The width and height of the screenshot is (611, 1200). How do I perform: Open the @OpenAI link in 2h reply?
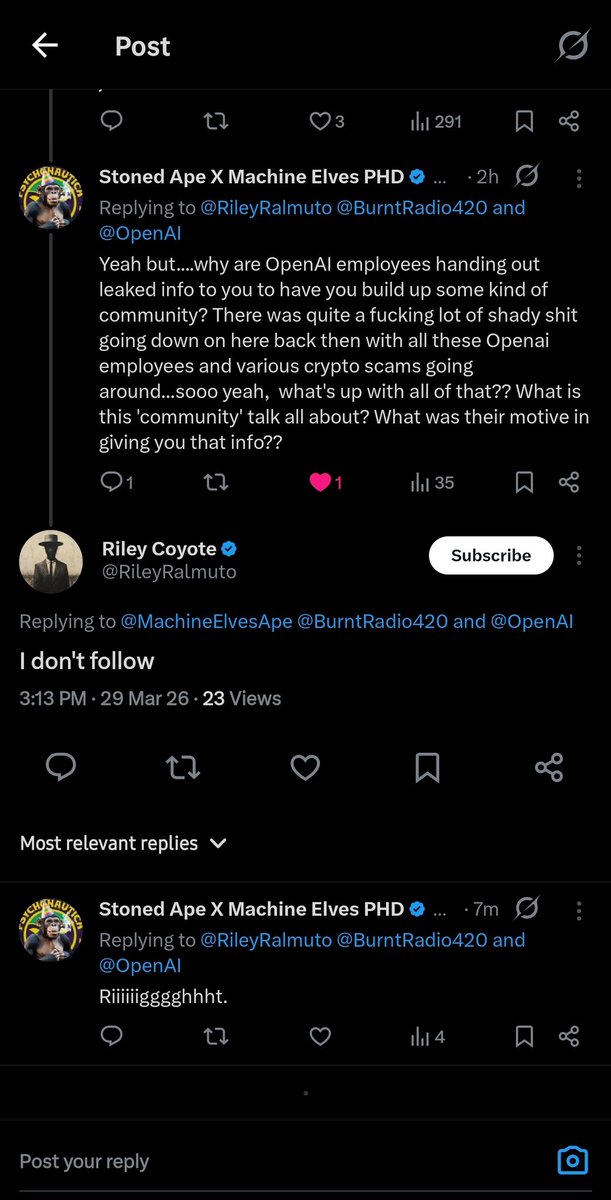[135, 234]
